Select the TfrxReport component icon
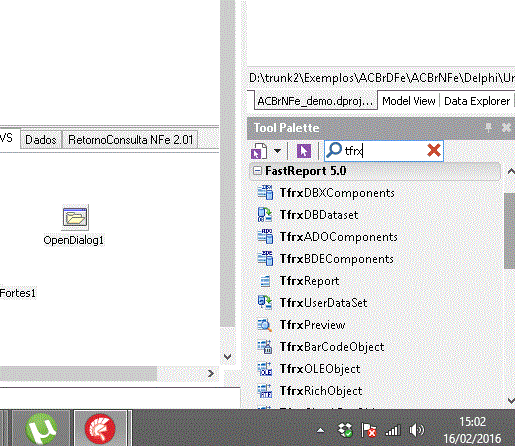The image size is (528, 446). pos(265,281)
